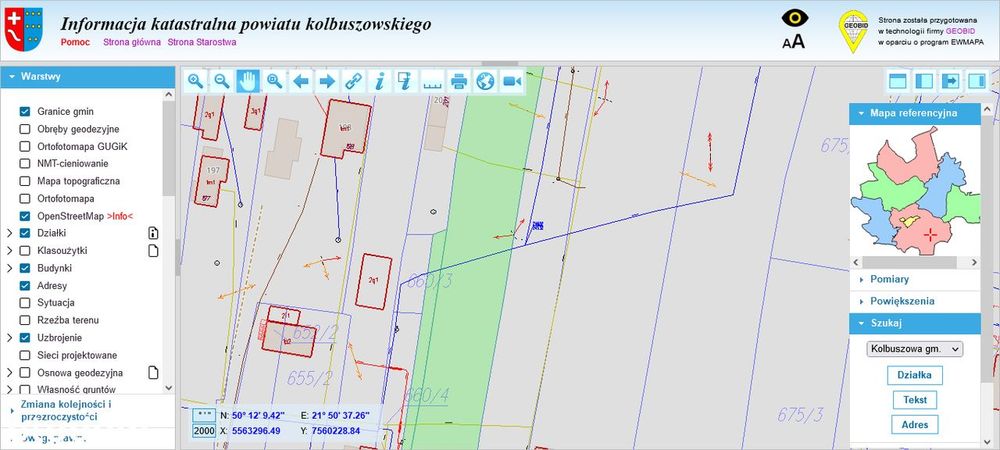Open Strona główna link
The image size is (1000, 450).
click(x=132, y=42)
